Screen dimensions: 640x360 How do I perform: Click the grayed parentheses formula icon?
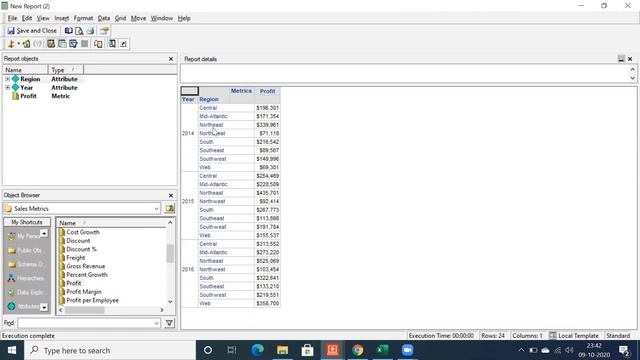click(37, 44)
